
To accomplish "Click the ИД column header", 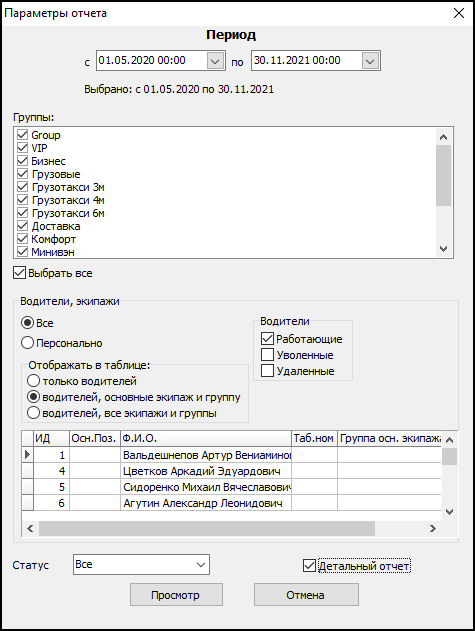I will coord(51,438).
